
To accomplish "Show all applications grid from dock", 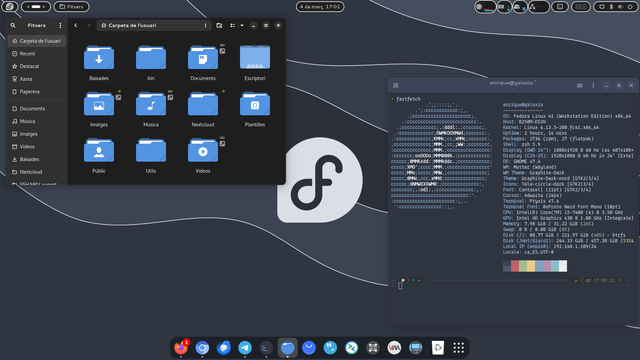I will [x=459, y=348].
